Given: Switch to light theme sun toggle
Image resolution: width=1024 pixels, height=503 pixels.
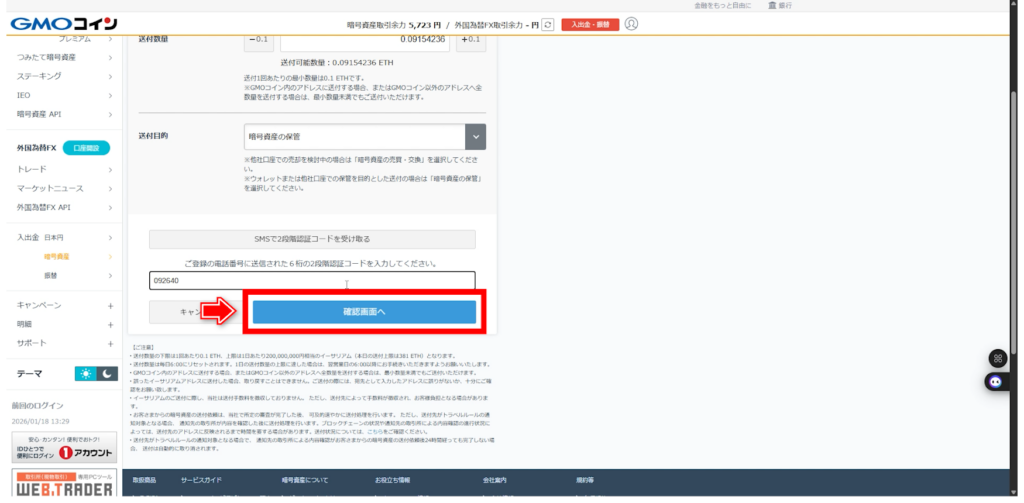Looking at the screenshot, I should (x=86, y=373).
